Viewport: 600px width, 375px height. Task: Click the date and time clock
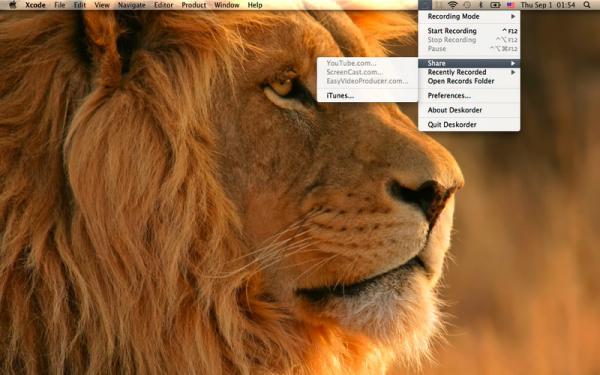pos(548,5)
